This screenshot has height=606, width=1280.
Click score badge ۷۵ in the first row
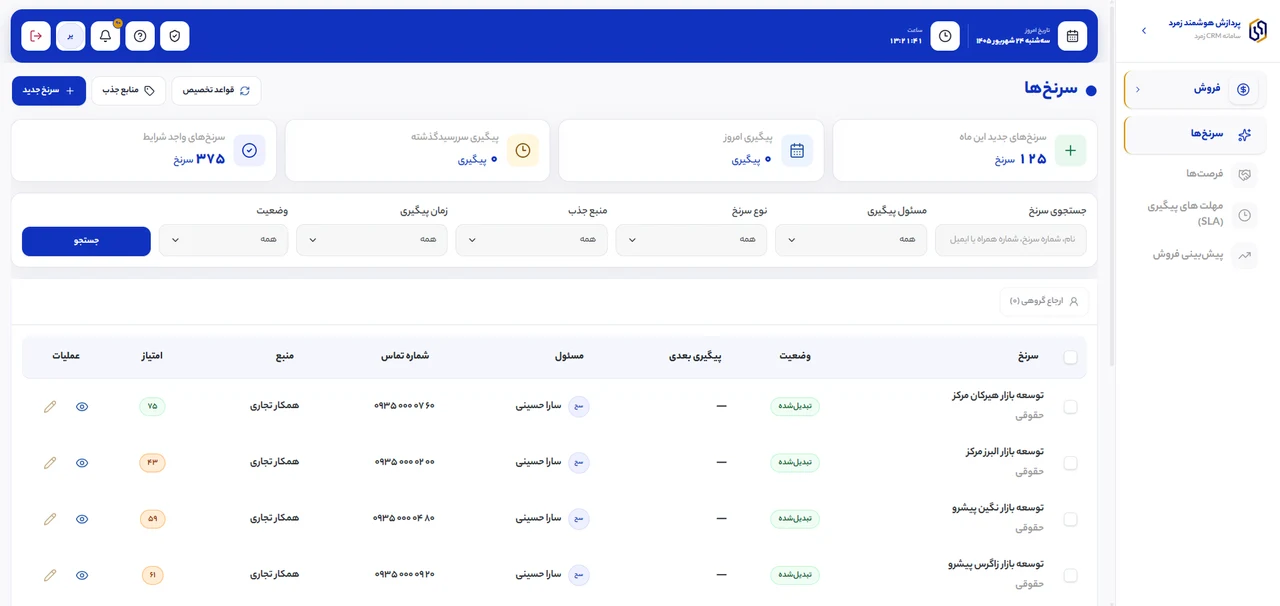(x=152, y=406)
